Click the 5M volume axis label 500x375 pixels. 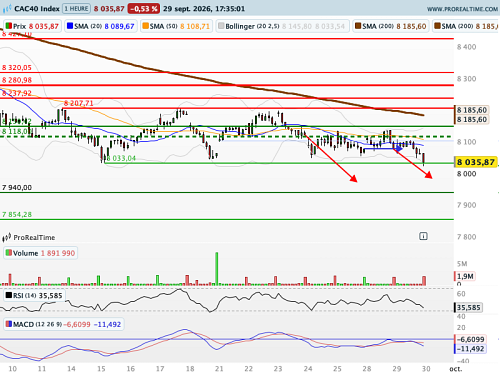[x=462, y=264]
